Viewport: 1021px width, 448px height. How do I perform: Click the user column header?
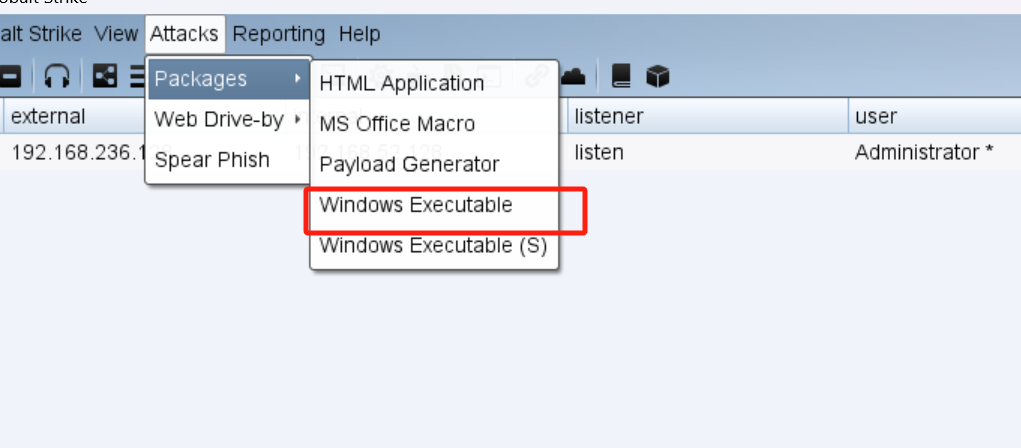click(876, 116)
